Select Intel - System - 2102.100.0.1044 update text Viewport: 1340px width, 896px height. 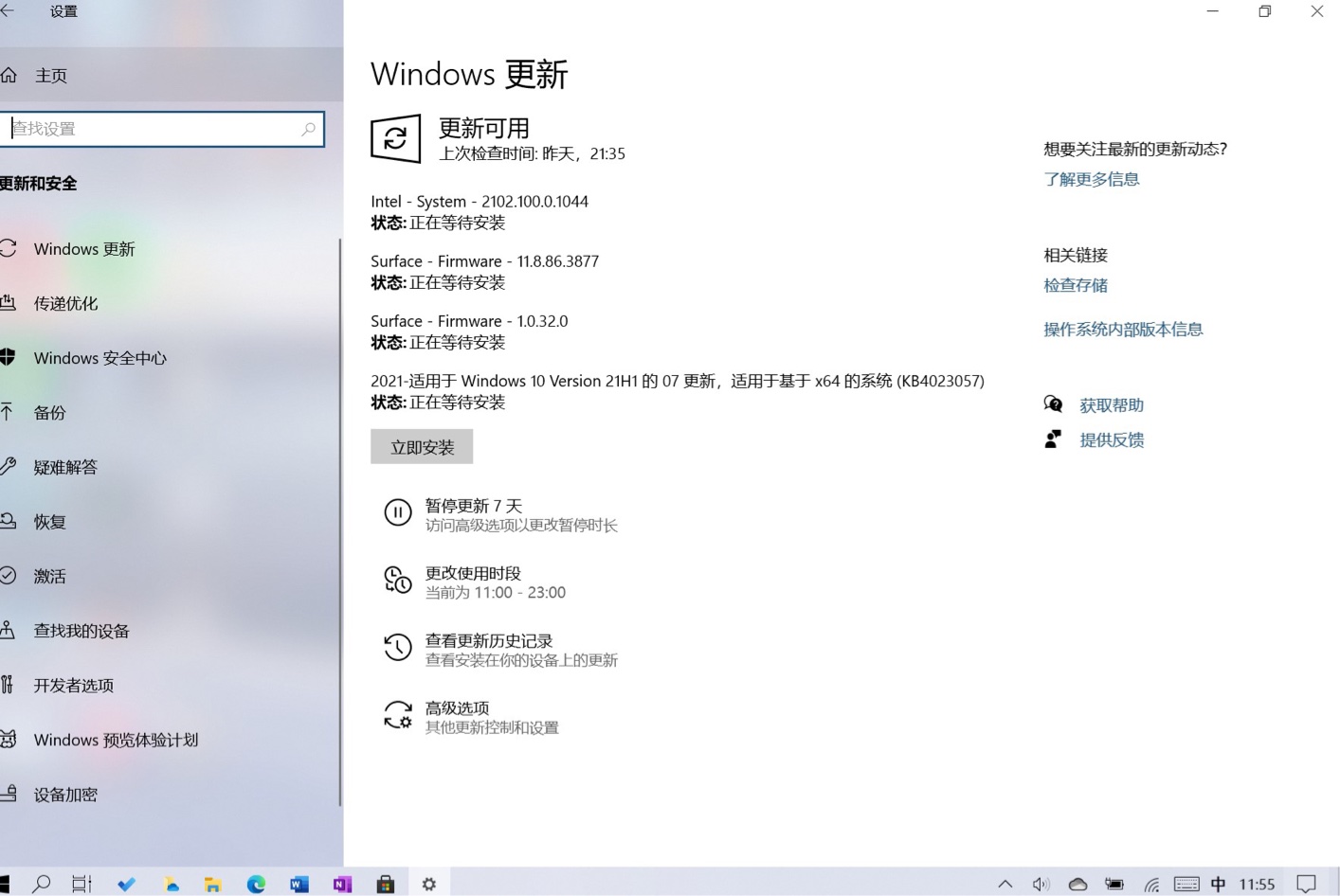click(480, 202)
